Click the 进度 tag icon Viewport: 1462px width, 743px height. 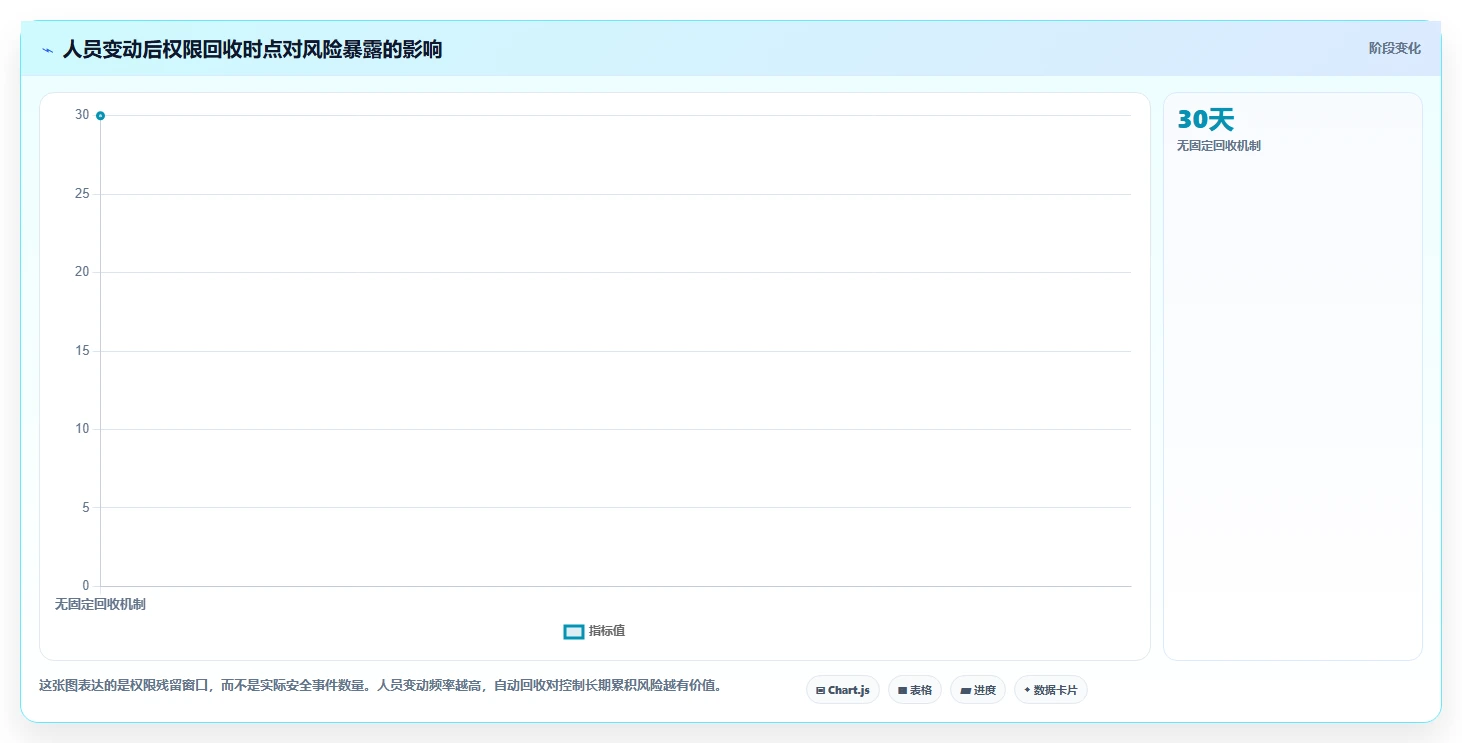point(965,691)
